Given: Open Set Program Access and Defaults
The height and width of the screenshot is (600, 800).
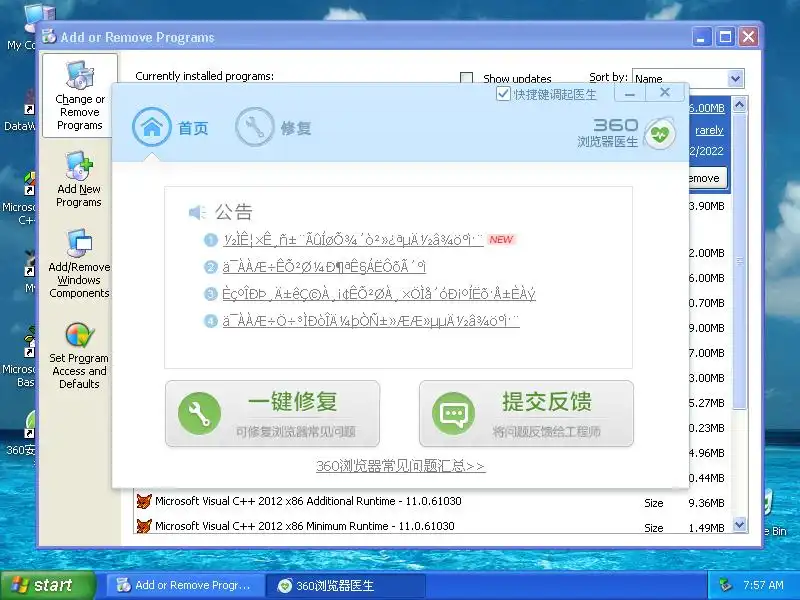Looking at the screenshot, I should pyautogui.click(x=79, y=356).
